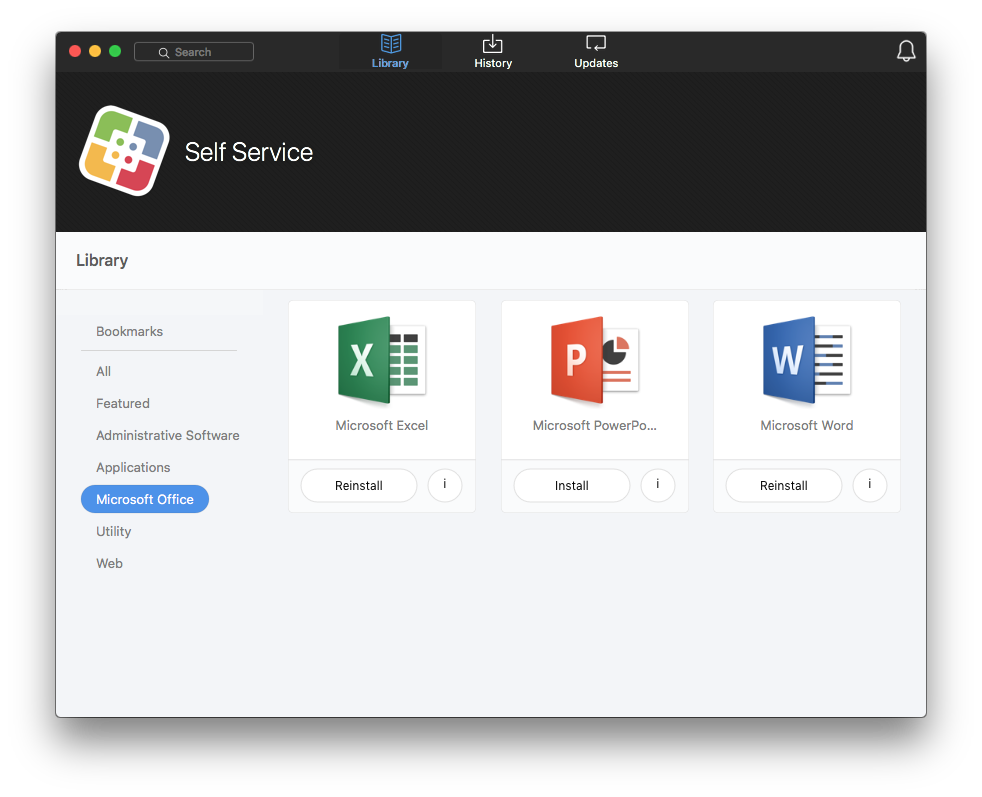Reinstall Microsoft Word
The height and width of the screenshot is (797, 982).
coord(783,486)
